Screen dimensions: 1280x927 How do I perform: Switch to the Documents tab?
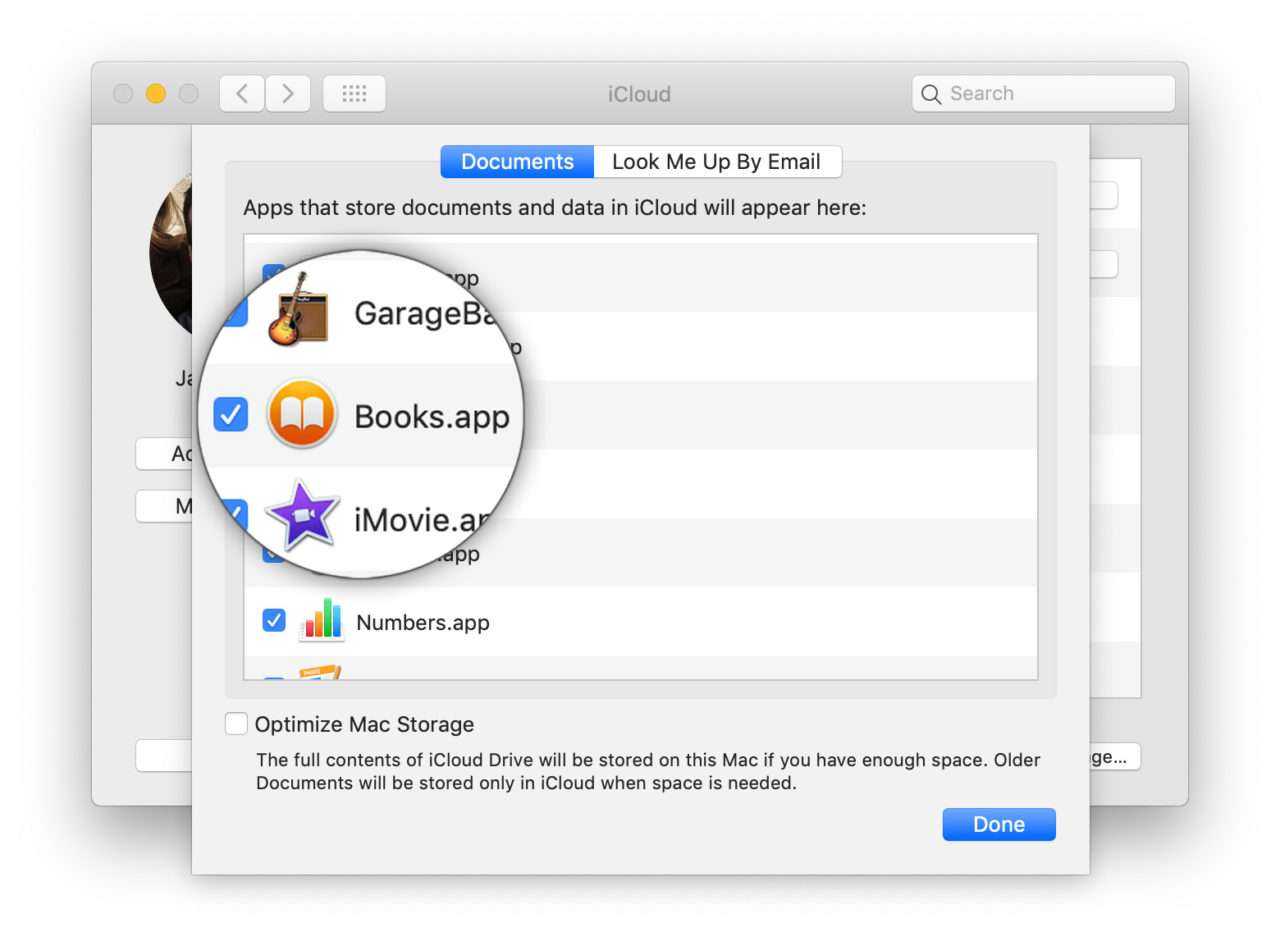[x=517, y=162]
